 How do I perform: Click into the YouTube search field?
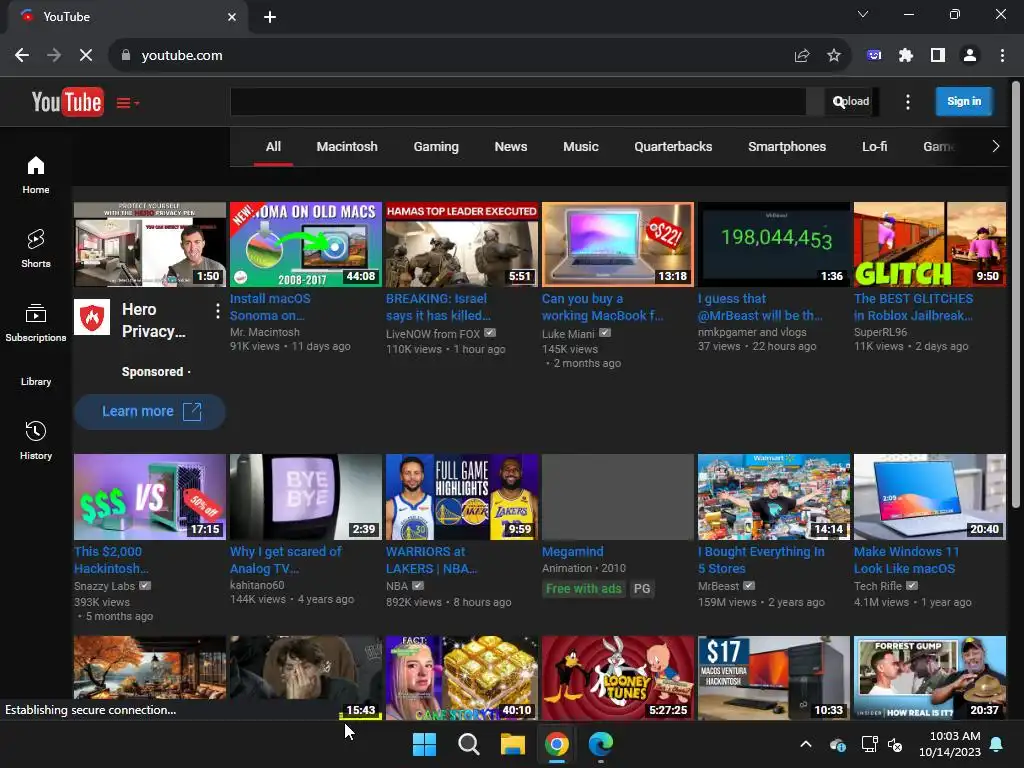pyautogui.click(x=518, y=101)
